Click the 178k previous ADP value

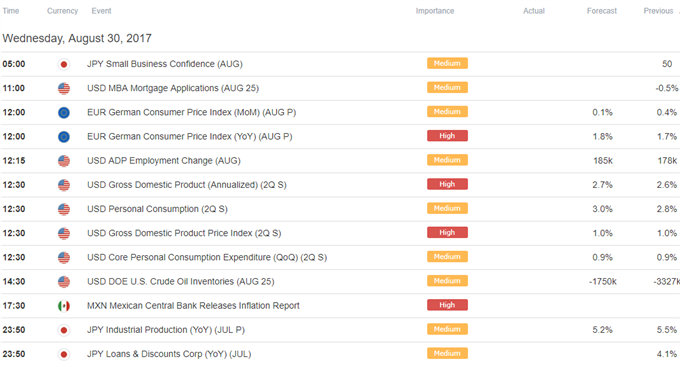click(667, 161)
